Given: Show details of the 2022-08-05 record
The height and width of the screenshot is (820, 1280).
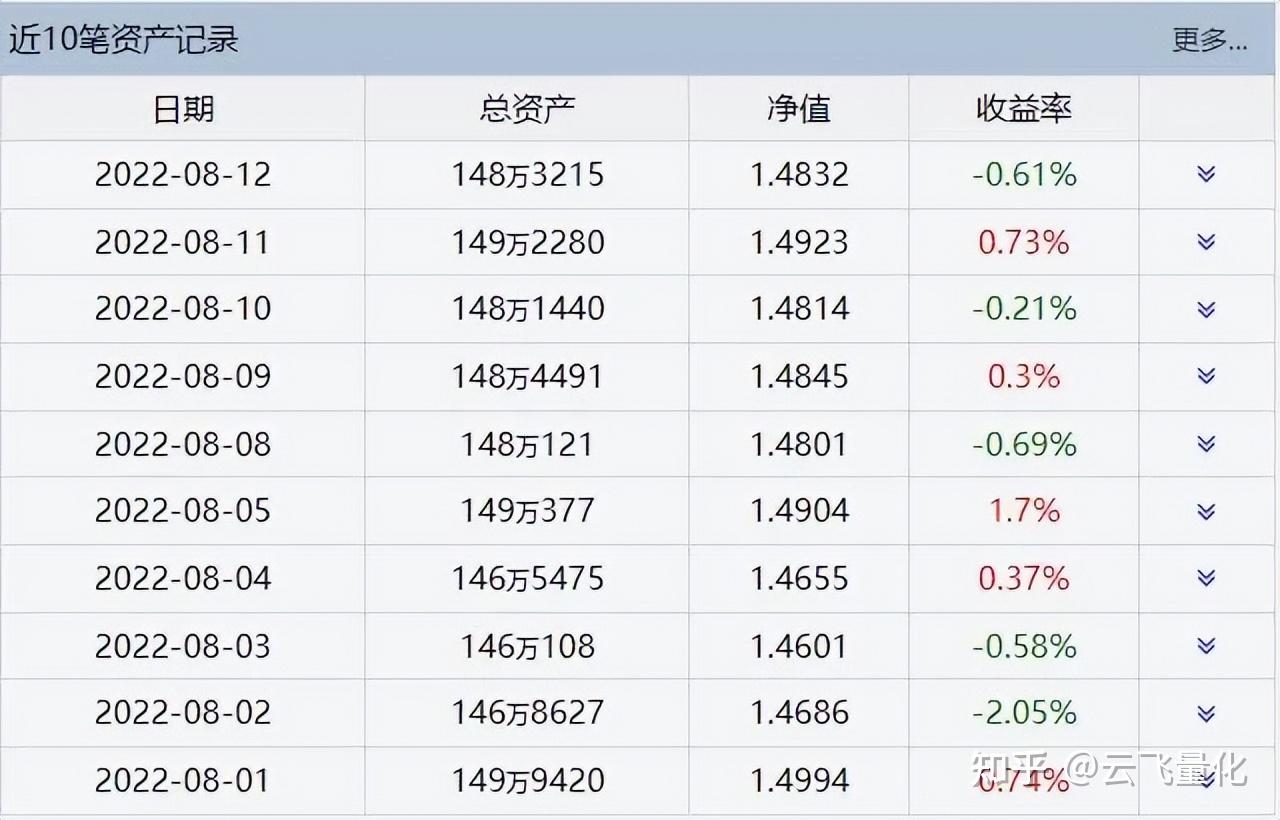Looking at the screenshot, I should click(x=1206, y=511).
